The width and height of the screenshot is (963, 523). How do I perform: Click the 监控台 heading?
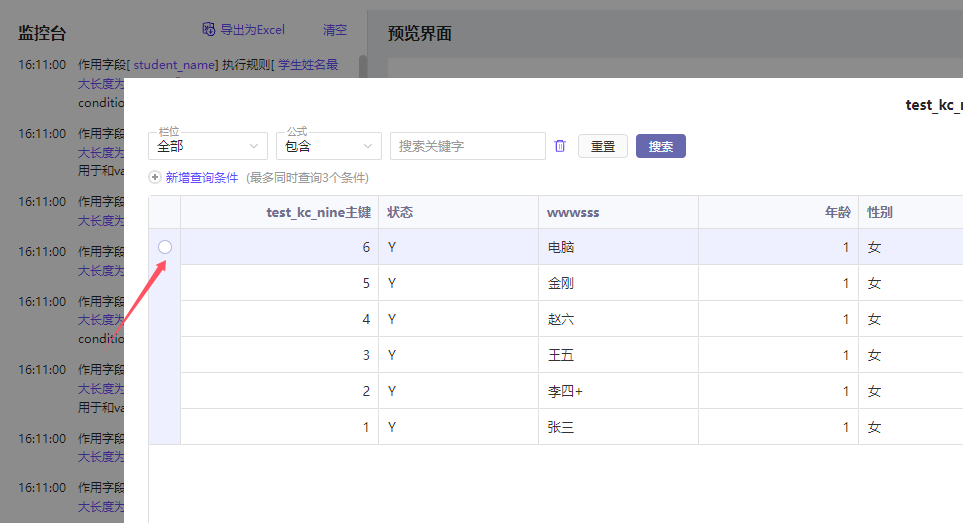coord(42,33)
